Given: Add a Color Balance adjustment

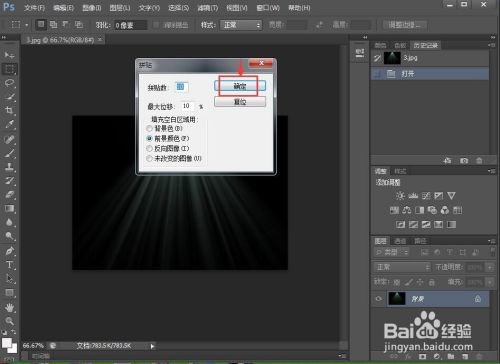Looking at the screenshot, I should click(x=407, y=210).
